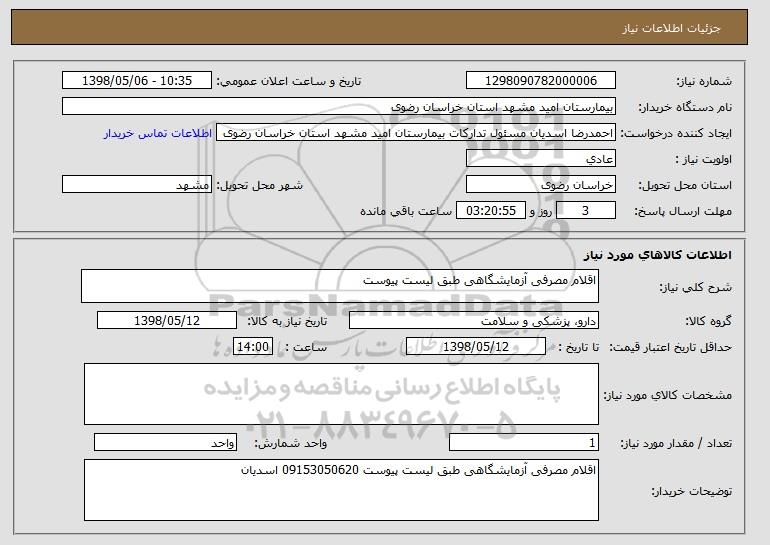The image size is (770, 545).
Task: Click the توضیحات خریدار text area
Action: (x=341, y=490)
